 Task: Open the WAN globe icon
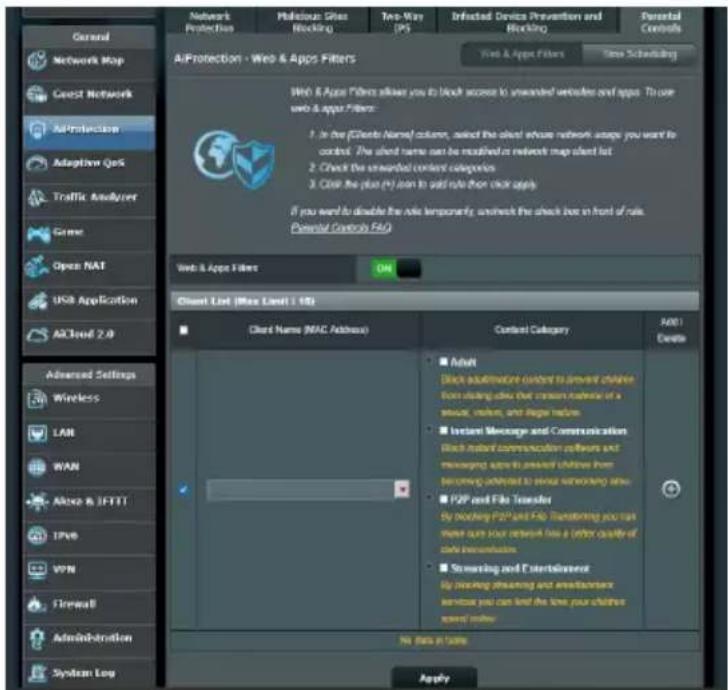(37, 467)
